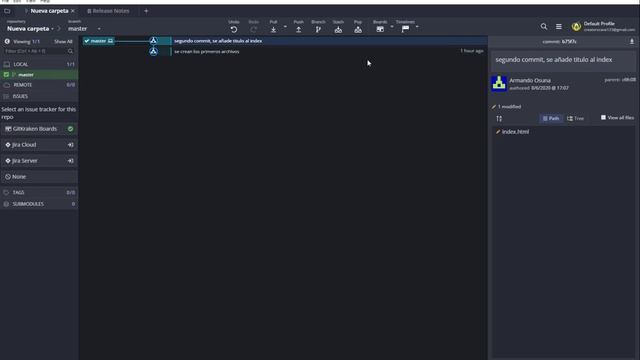Open Timelines from toolbar
640x360 pixels.
point(405,29)
